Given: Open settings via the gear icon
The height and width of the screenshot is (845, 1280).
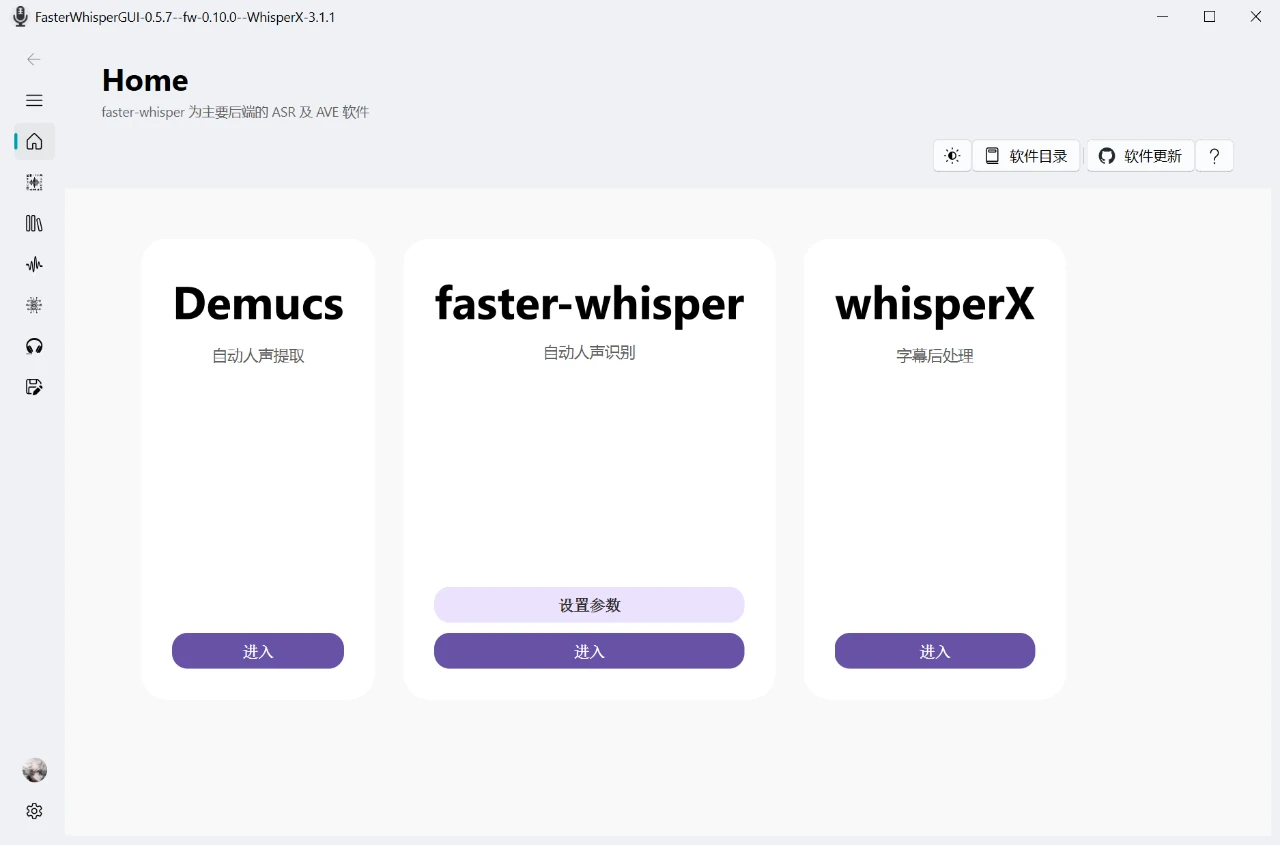Looking at the screenshot, I should [34, 811].
